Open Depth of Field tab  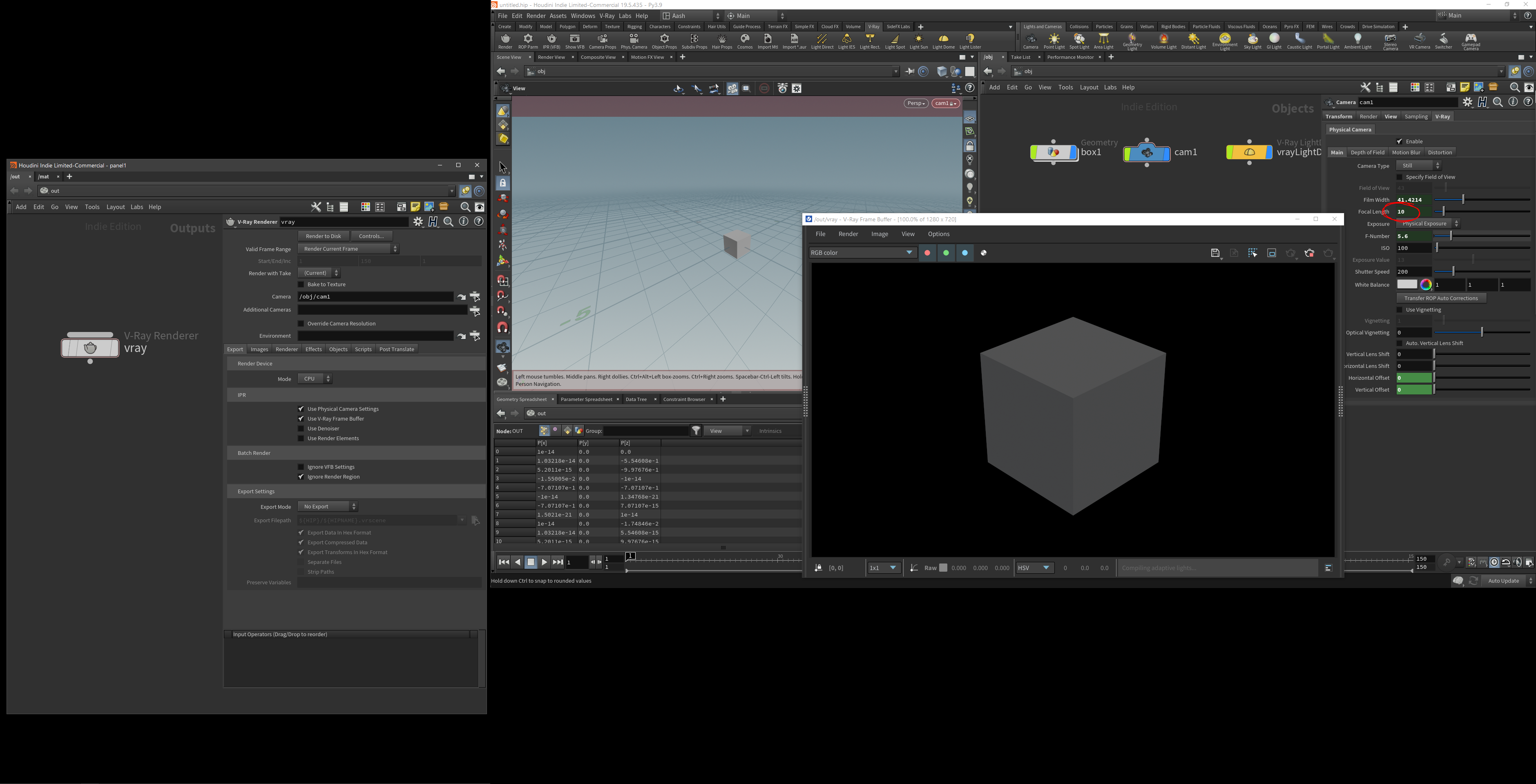(1367, 153)
